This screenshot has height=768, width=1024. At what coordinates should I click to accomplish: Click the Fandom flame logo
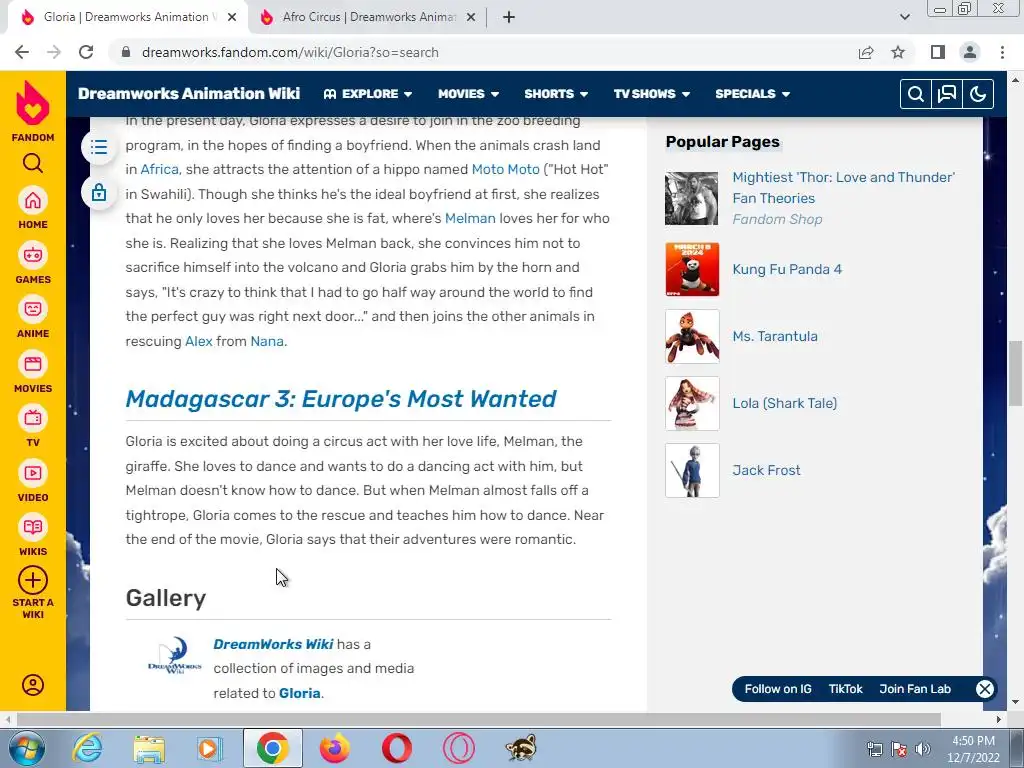point(33,103)
